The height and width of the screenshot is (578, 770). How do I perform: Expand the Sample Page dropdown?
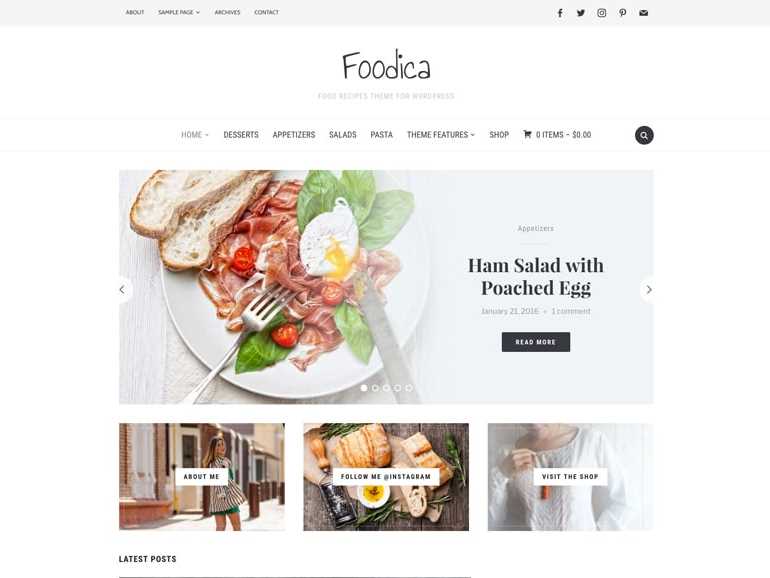(x=179, y=12)
